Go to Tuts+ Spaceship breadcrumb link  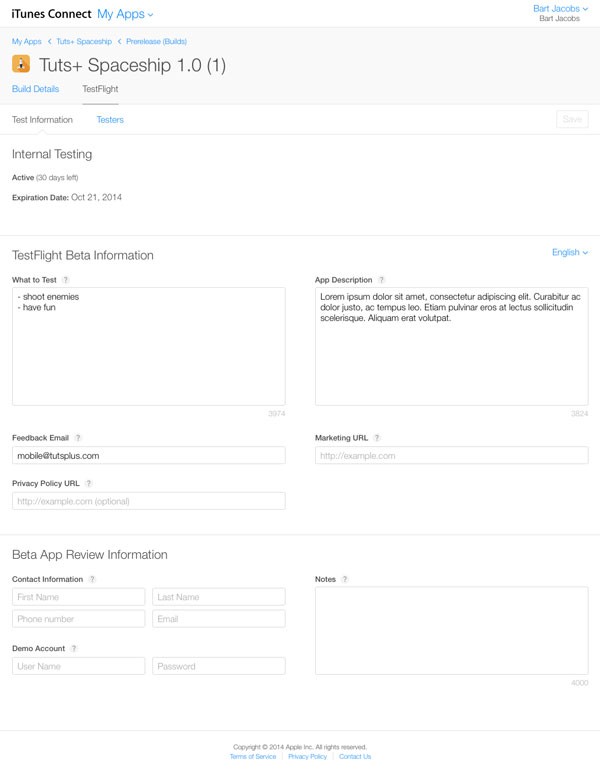[84, 41]
